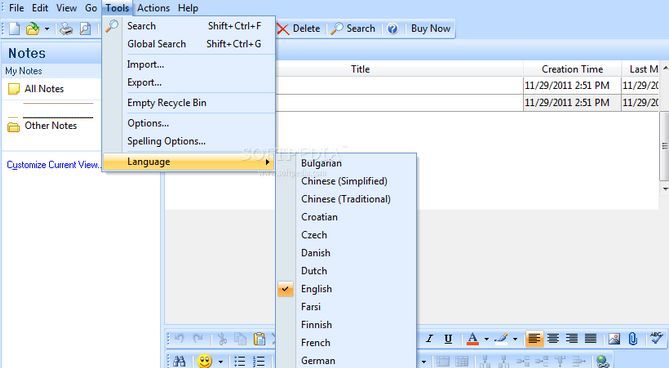This screenshot has height=368, width=669.
Task: Open the highlight color dropdown arrow
Action: point(515,339)
